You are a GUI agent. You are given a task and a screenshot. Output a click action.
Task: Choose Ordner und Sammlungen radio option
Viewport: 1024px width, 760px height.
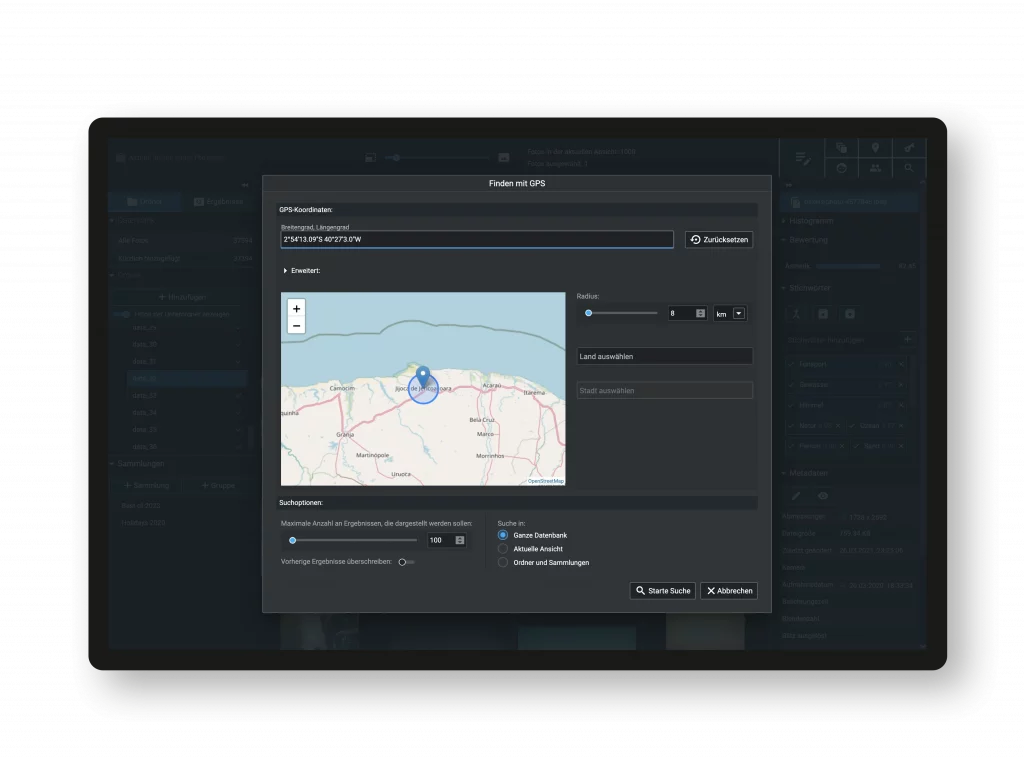[x=503, y=562]
